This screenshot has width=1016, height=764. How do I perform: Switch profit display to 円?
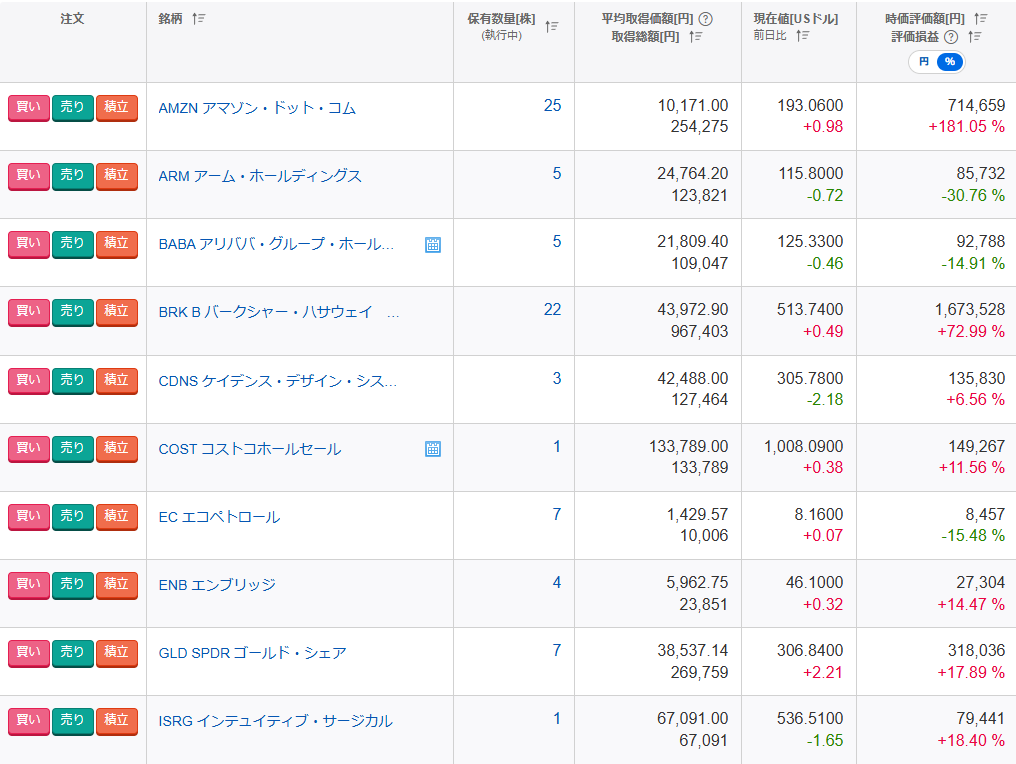(924, 62)
